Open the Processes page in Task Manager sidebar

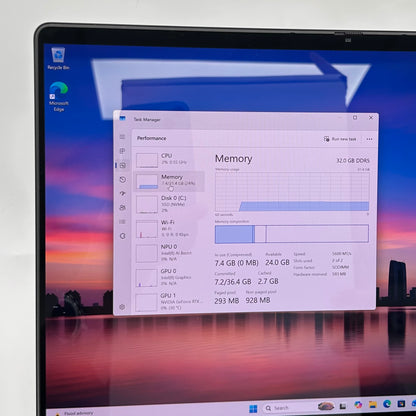coord(123,151)
